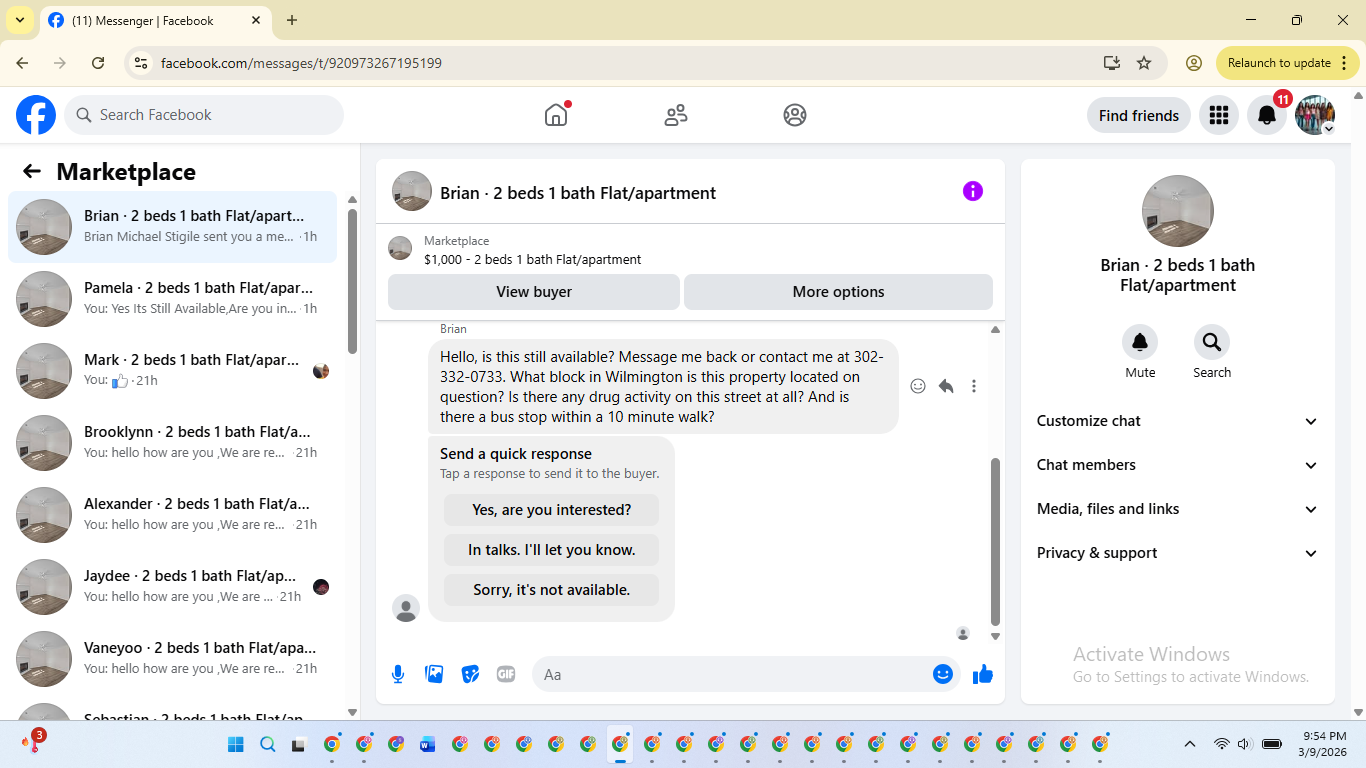Send quick response In talks. I'll let you know.

[552, 550]
